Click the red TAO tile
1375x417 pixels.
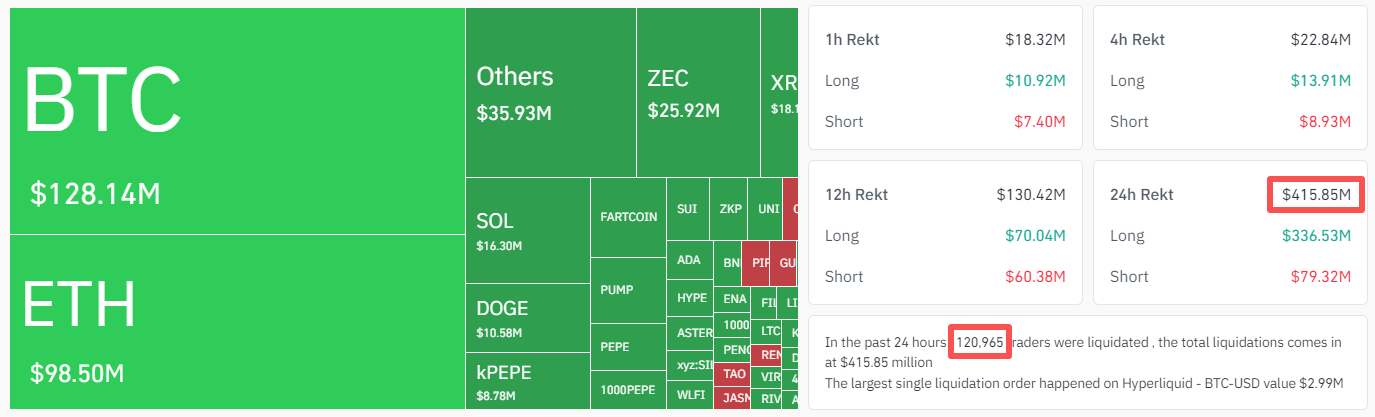click(x=735, y=374)
